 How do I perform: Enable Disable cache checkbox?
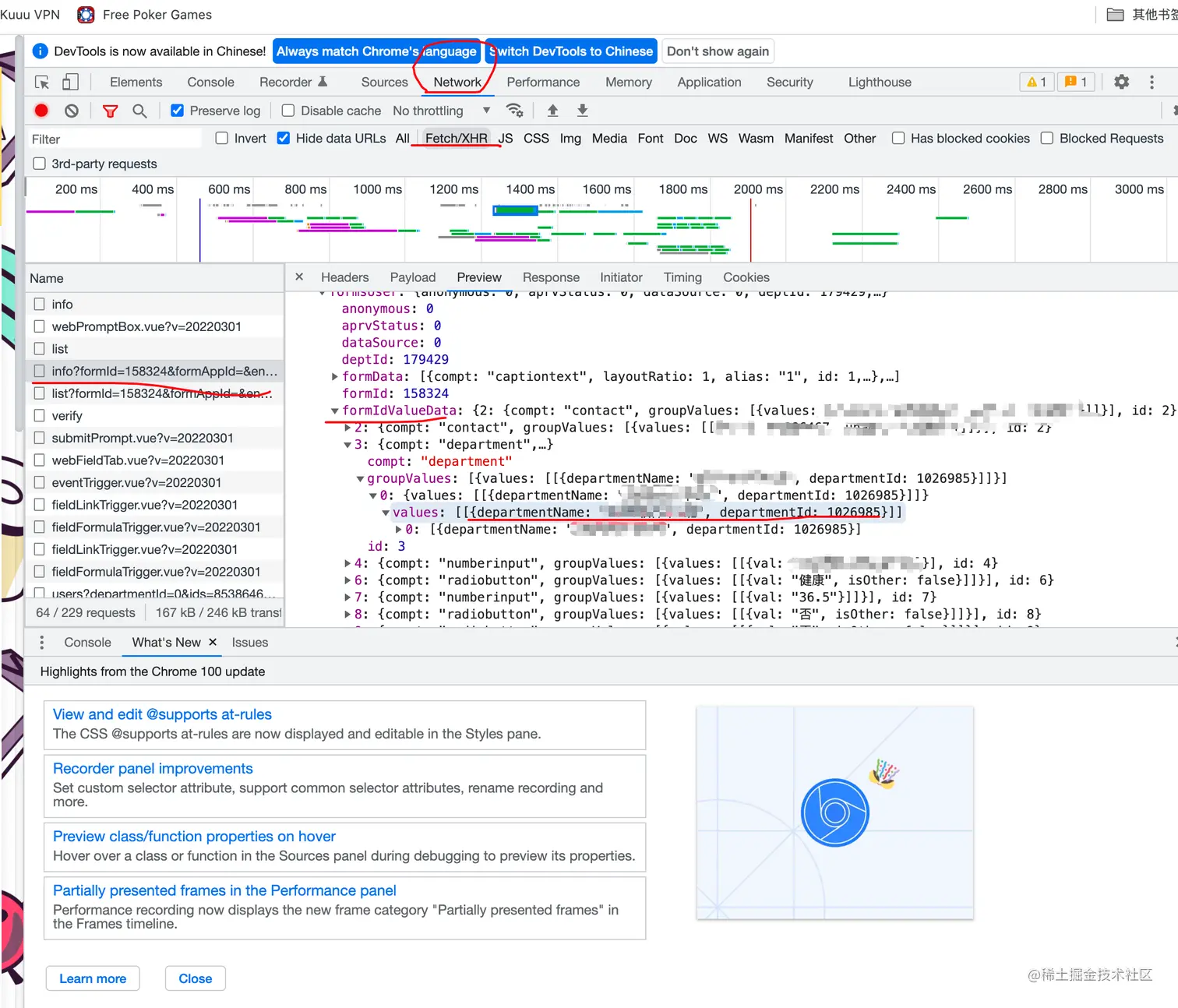click(x=288, y=111)
